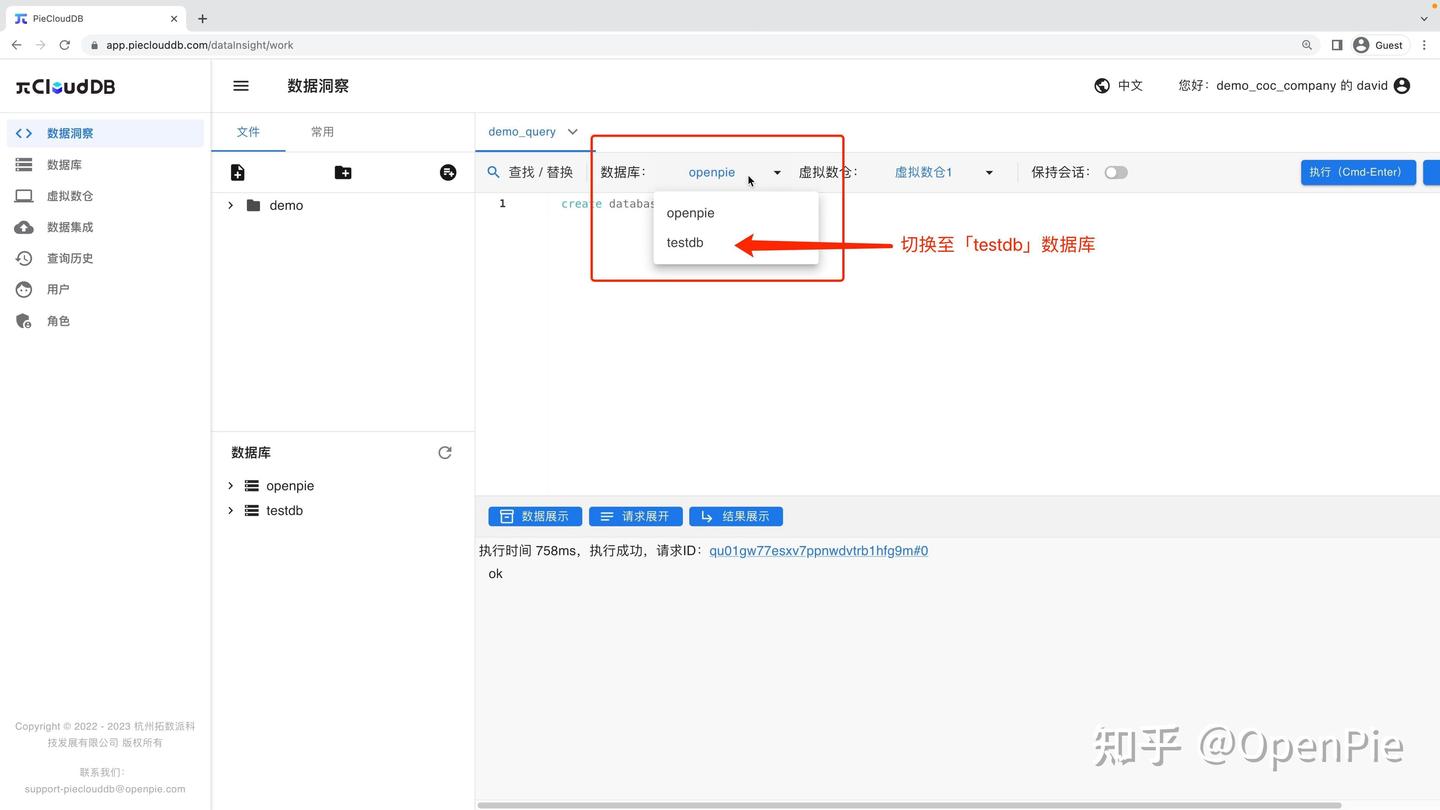Click the 执行 (Cmd-Enter) button
The width and height of the screenshot is (1440, 810).
click(1357, 172)
